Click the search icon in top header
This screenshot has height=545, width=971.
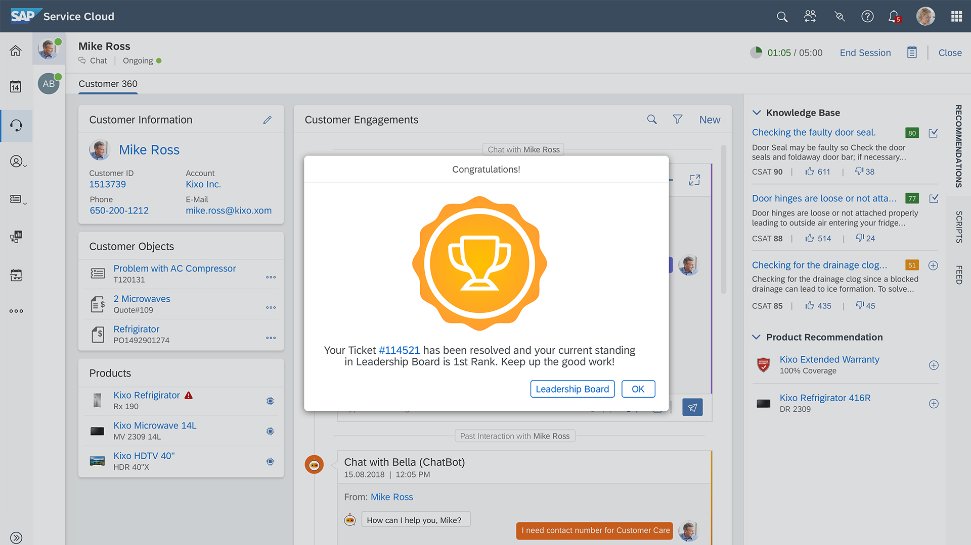coord(782,17)
